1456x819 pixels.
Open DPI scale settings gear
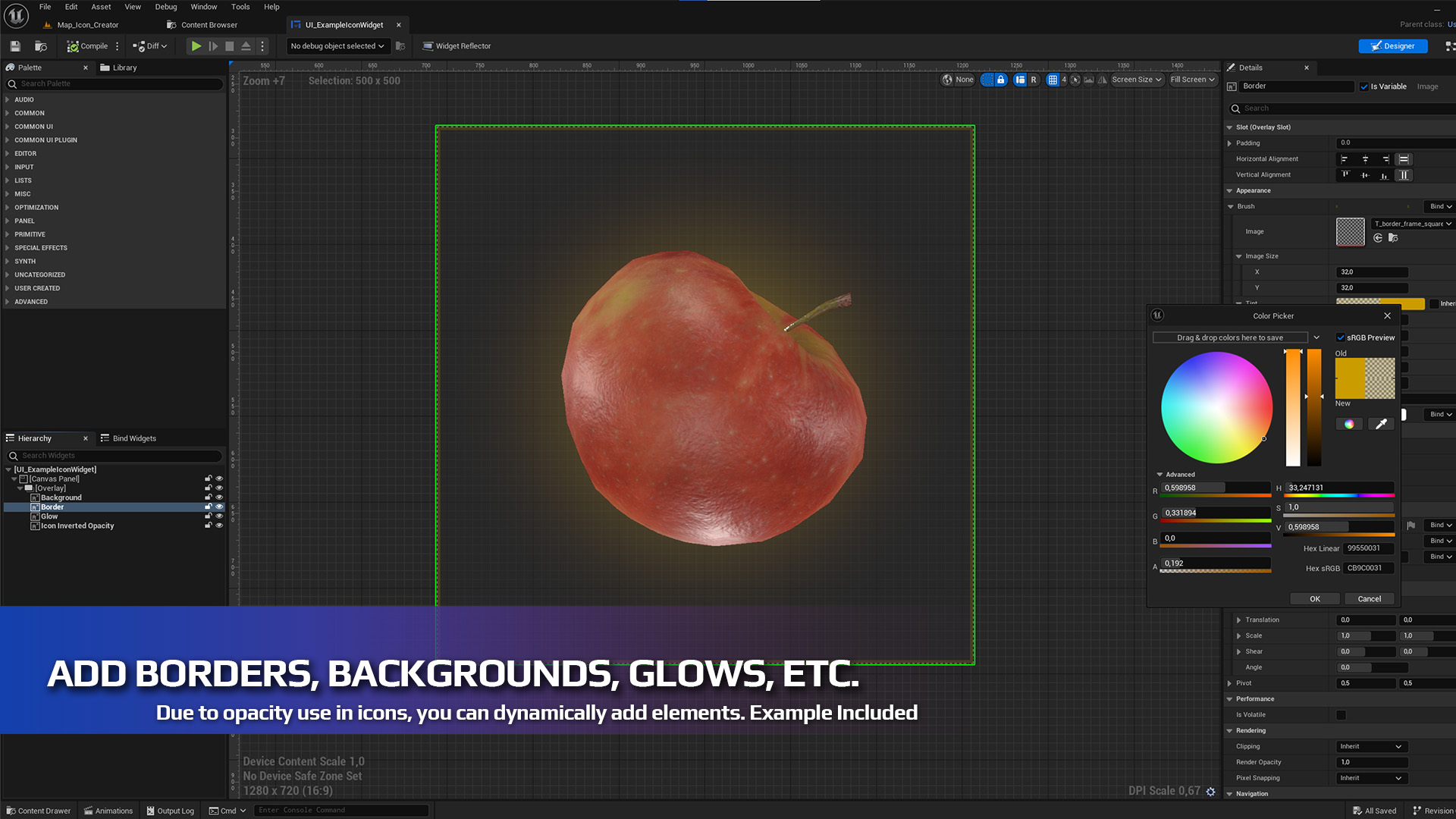tap(1211, 792)
